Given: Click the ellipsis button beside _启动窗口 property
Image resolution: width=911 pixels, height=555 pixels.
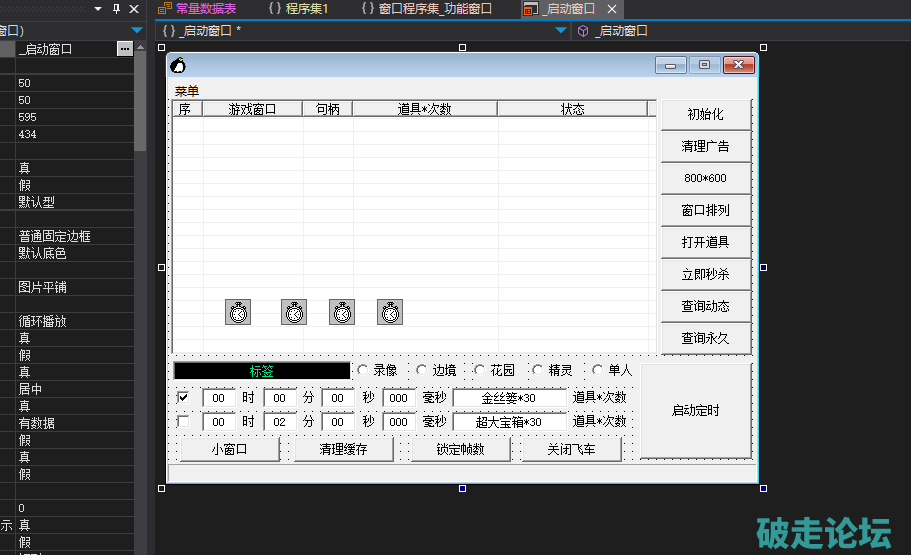Looking at the screenshot, I should 124,48.
